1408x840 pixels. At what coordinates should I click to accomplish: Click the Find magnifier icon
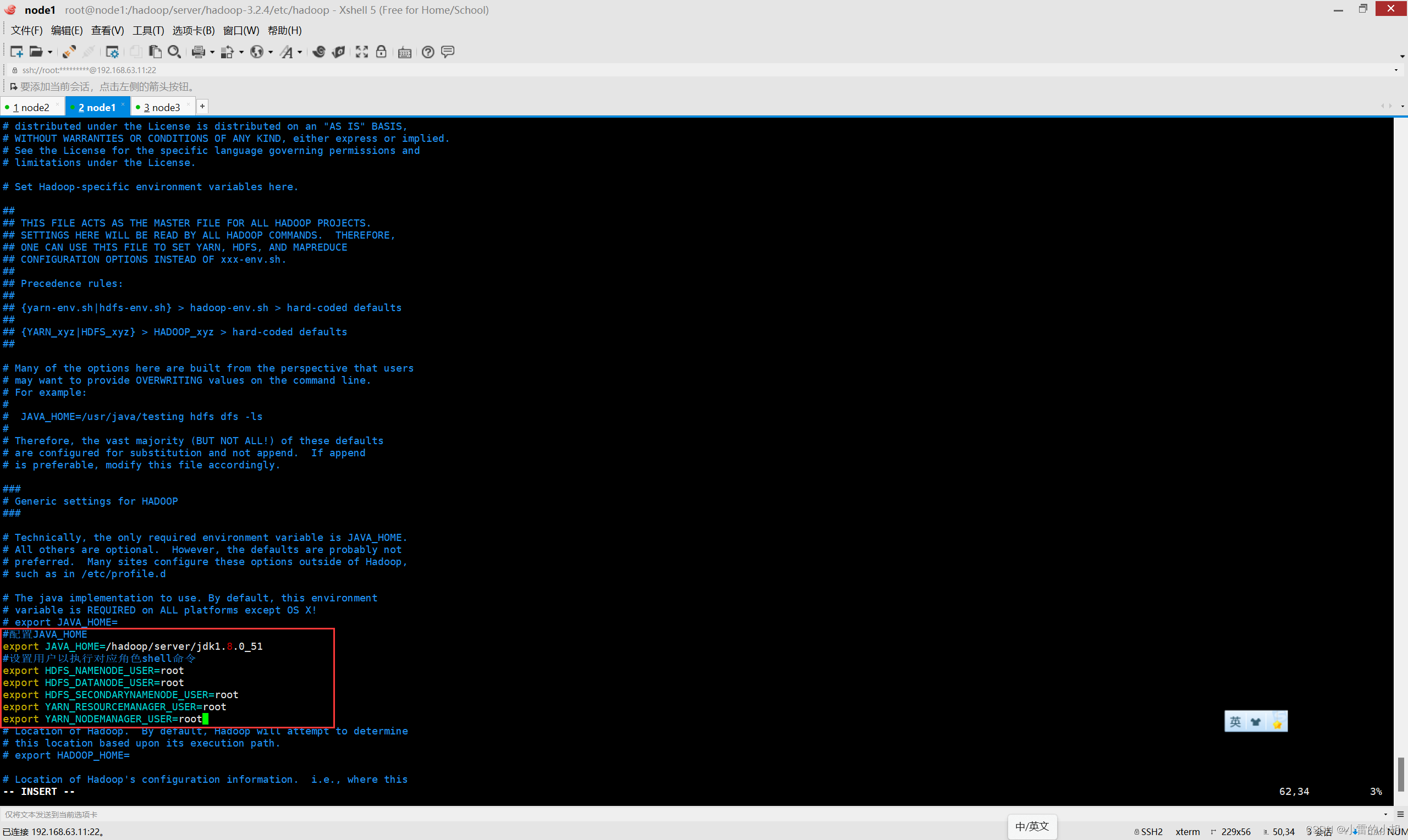(x=174, y=52)
